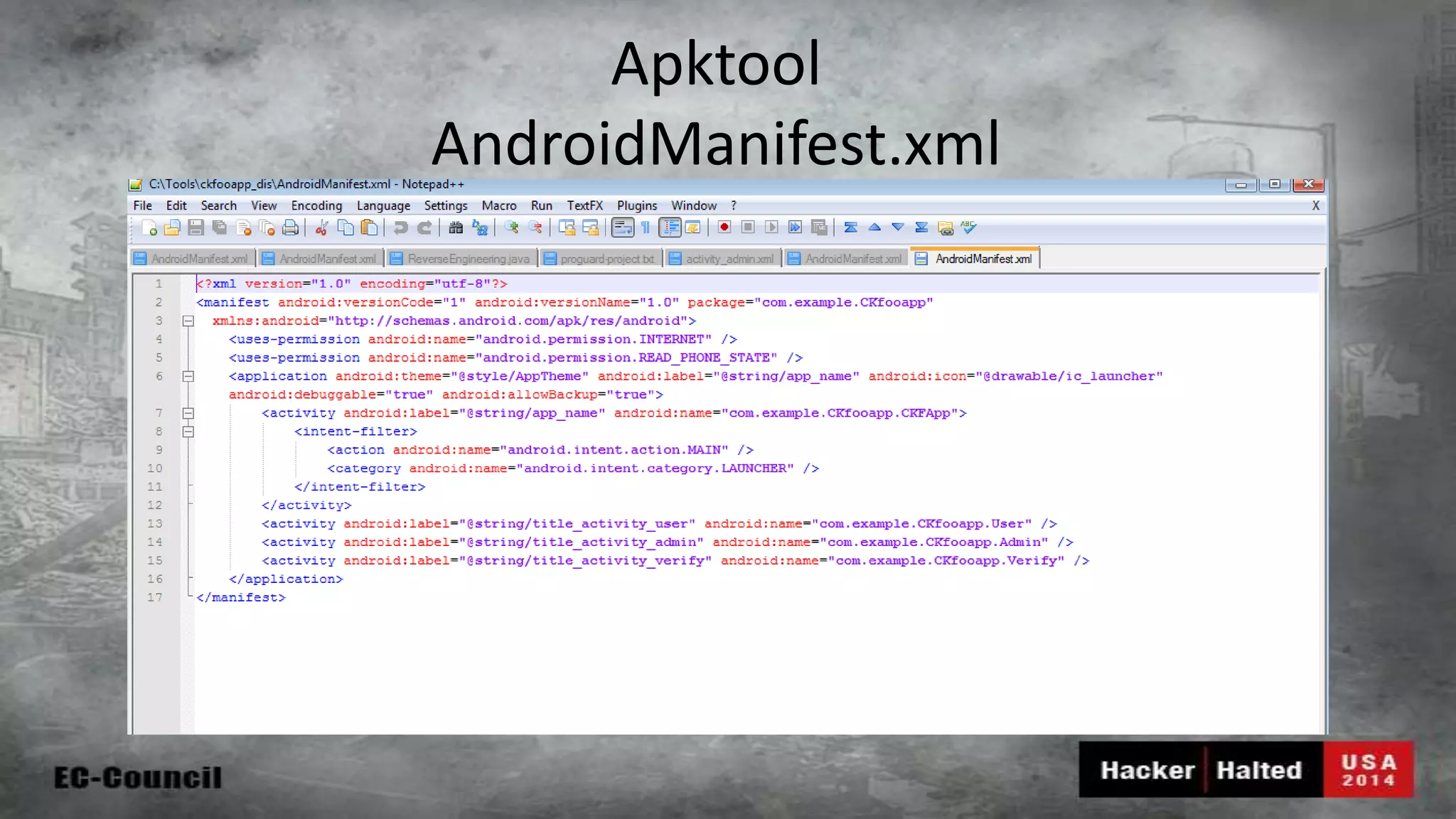This screenshot has height=819, width=1456.
Task: Close current document via toolbar Close icon
Action: pyautogui.click(x=243, y=227)
